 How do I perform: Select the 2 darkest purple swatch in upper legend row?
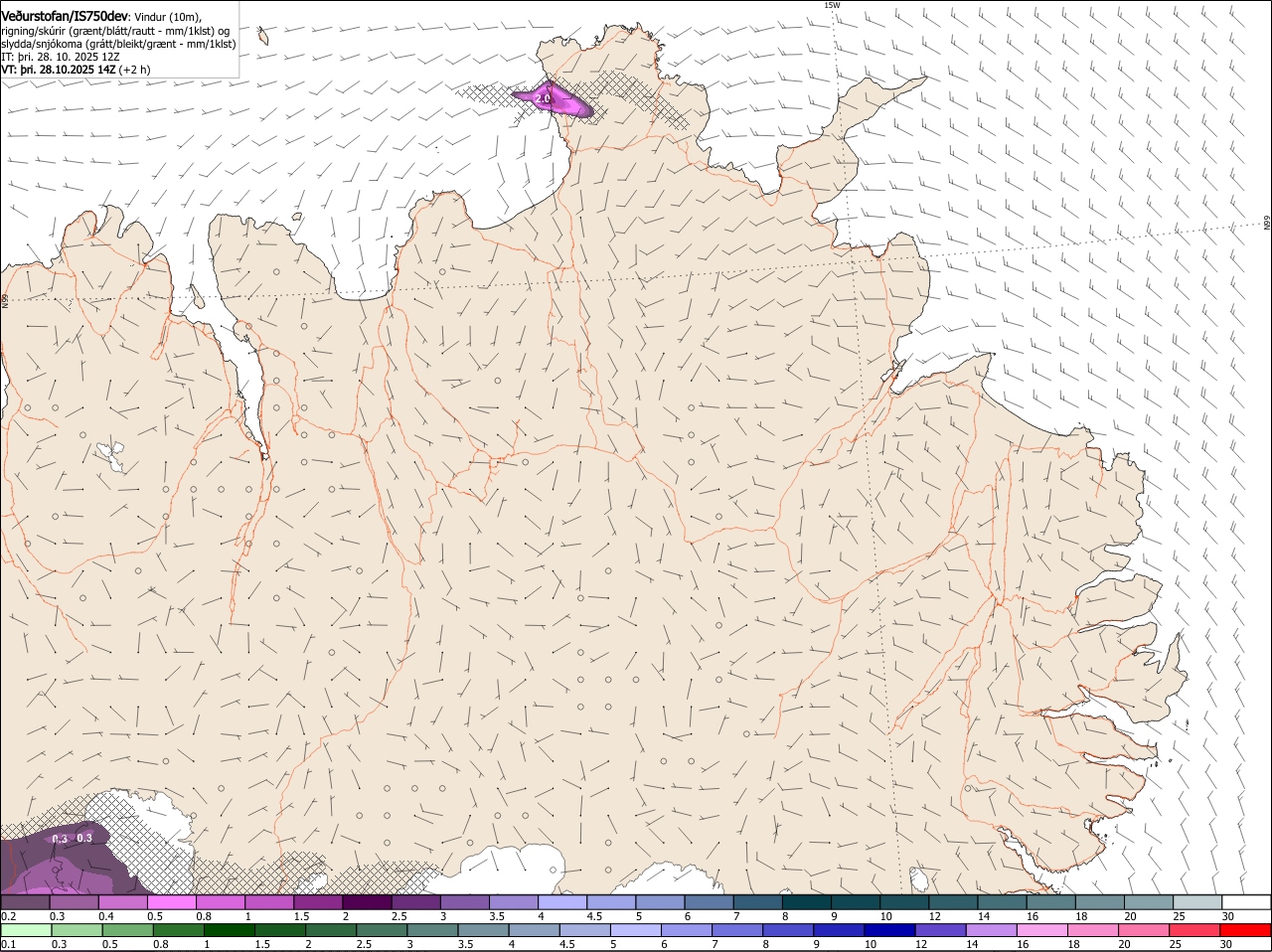click(366, 901)
